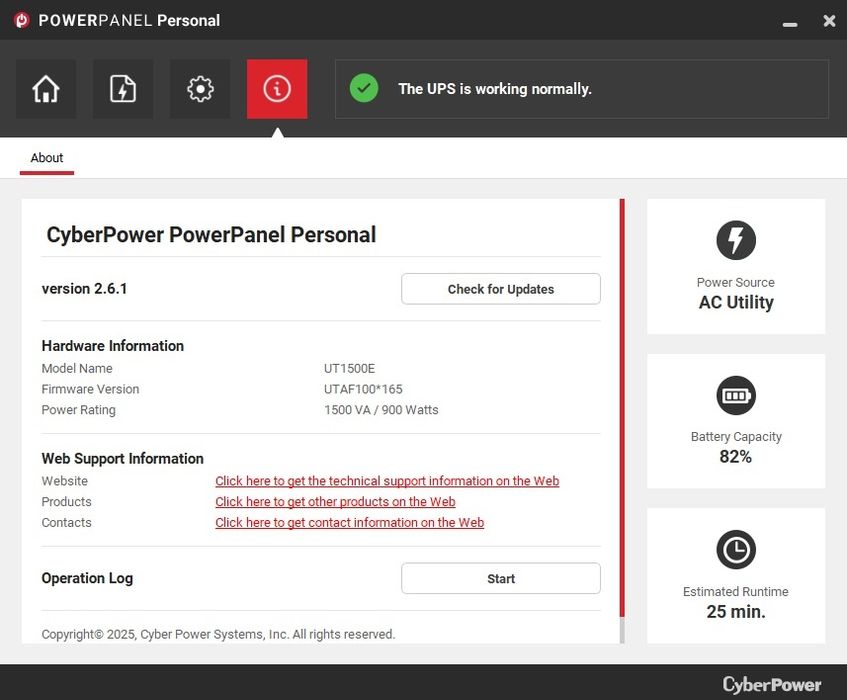This screenshot has height=700, width=847.
Task: Click the 'Firmware Version' label
Action: (90, 389)
